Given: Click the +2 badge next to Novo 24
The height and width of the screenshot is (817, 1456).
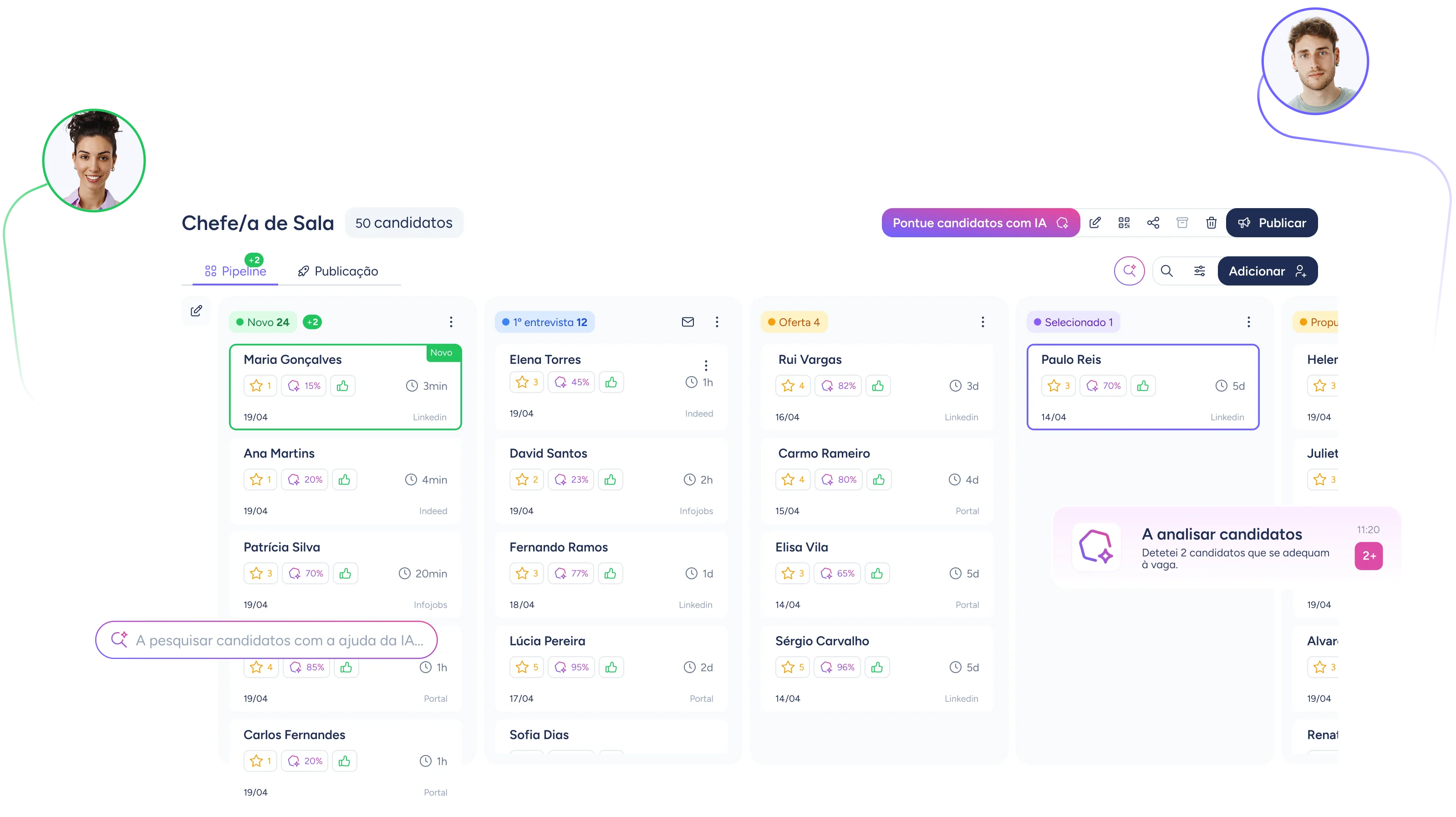Looking at the screenshot, I should [313, 322].
